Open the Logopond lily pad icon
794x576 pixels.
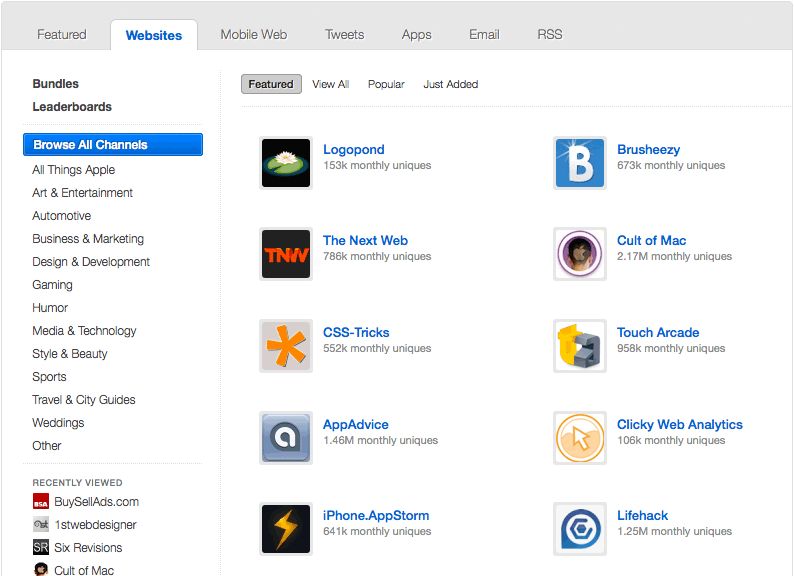pyautogui.click(x=286, y=163)
